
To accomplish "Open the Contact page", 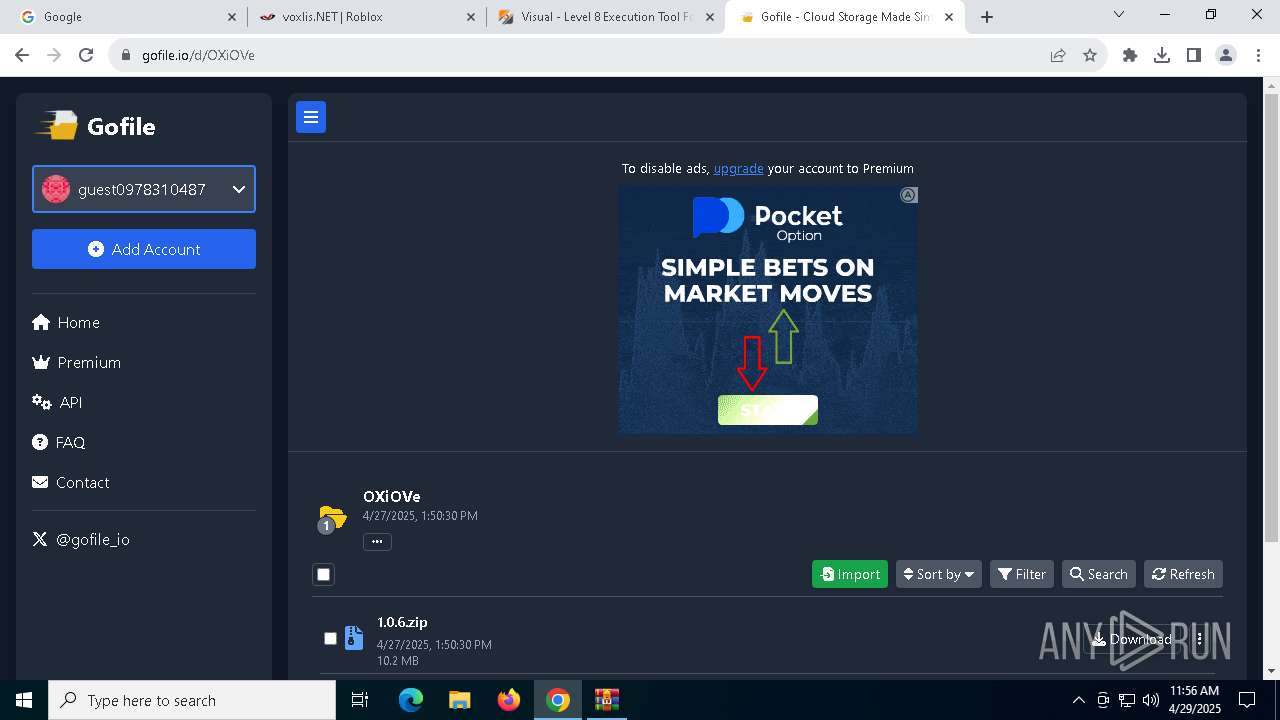I will (x=71, y=482).
